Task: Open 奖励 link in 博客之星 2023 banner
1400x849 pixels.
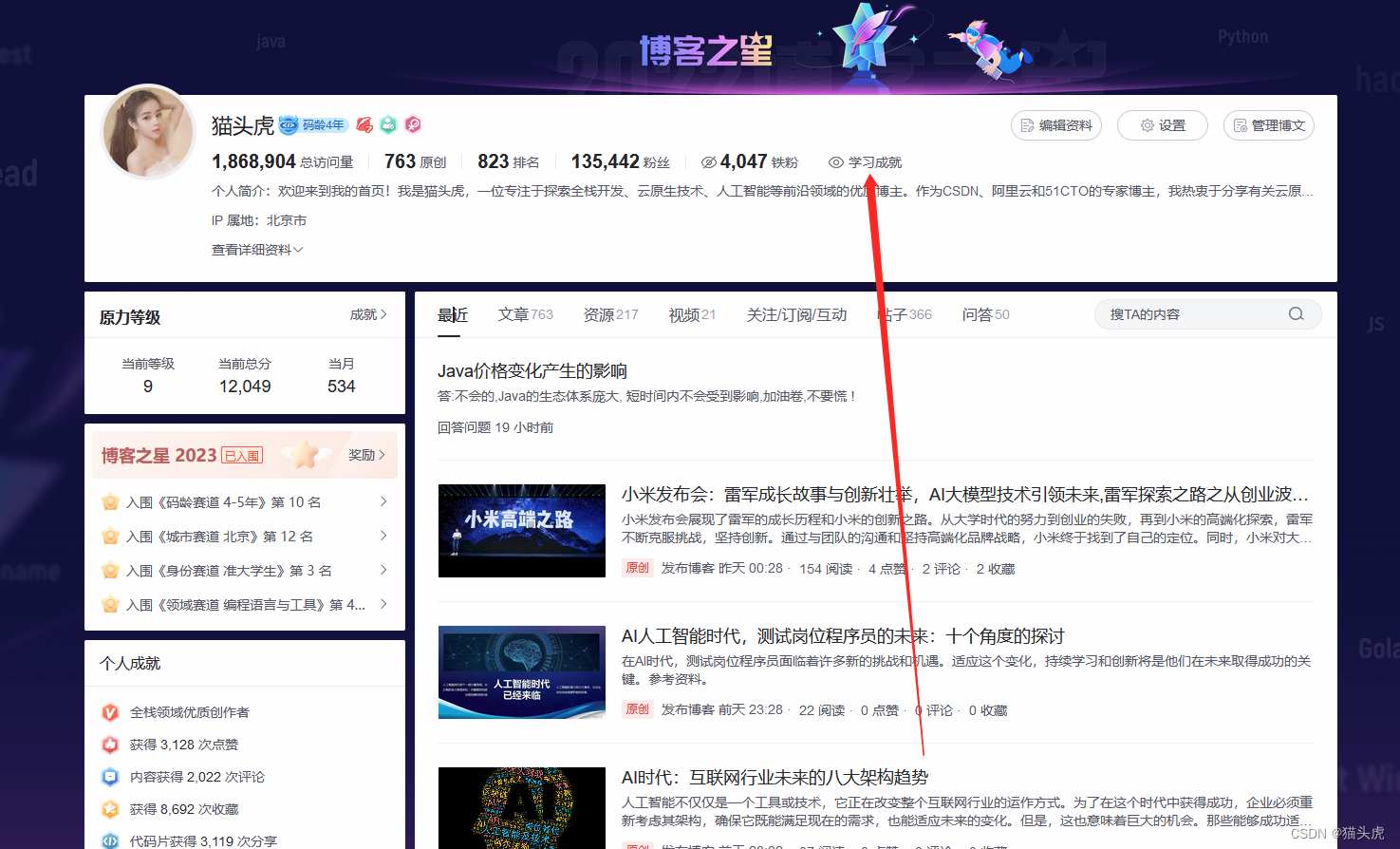Action: 366,455
